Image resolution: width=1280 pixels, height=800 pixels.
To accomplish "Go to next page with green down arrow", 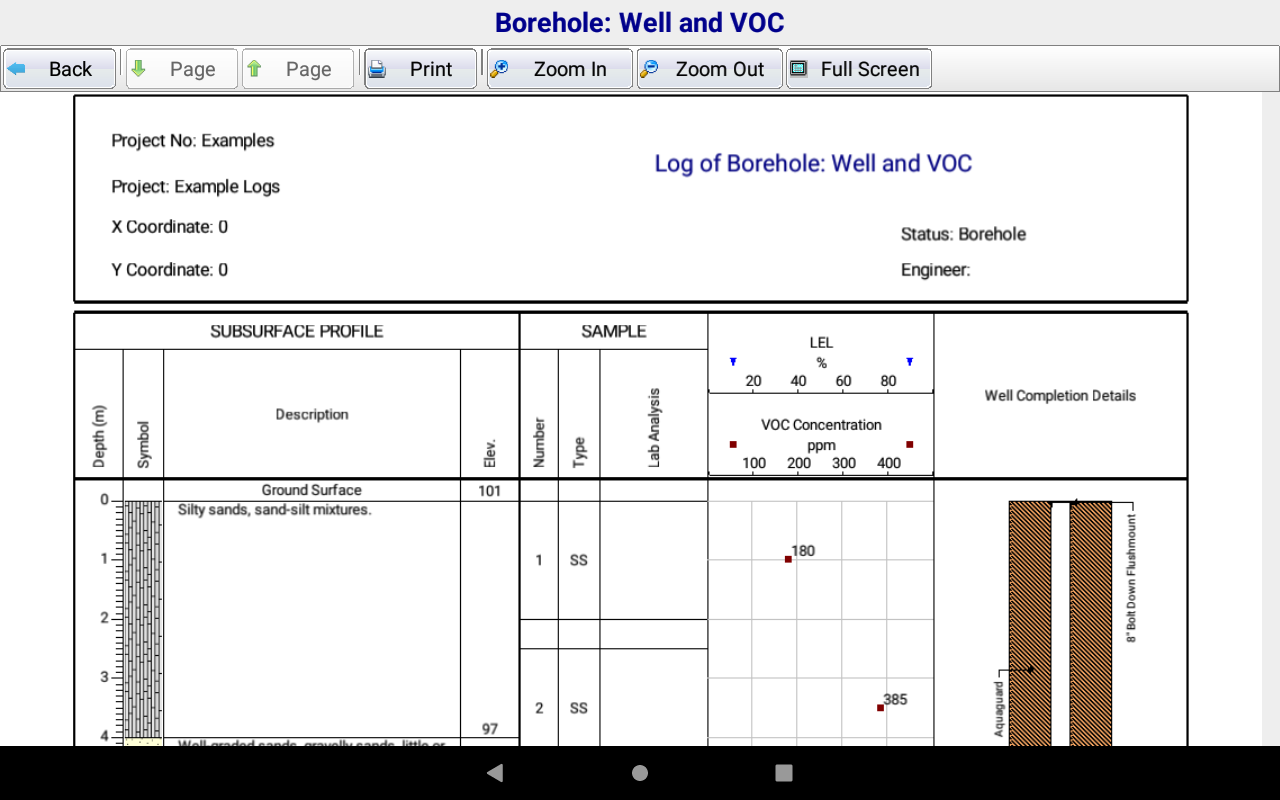I will click(139, 69).
